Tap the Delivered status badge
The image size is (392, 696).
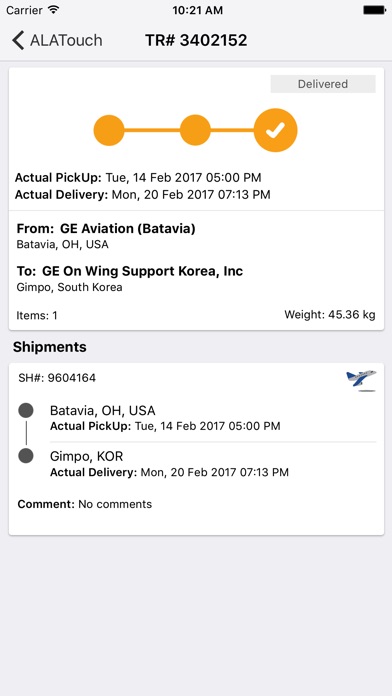[x=323, y=84]
